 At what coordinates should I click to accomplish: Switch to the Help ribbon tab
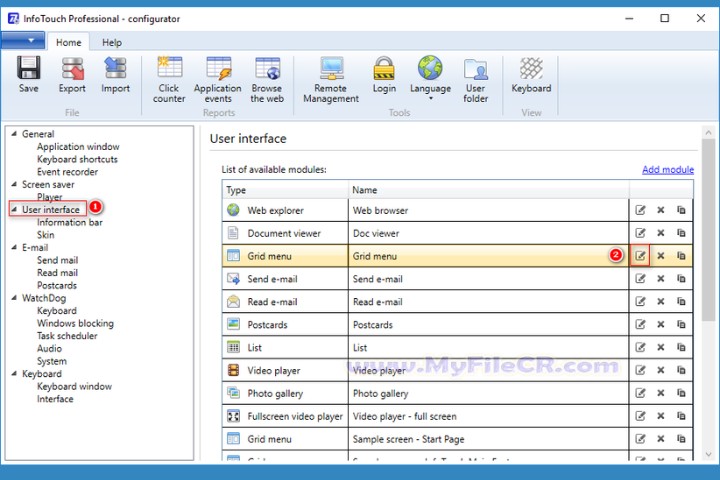click(112, 42)
